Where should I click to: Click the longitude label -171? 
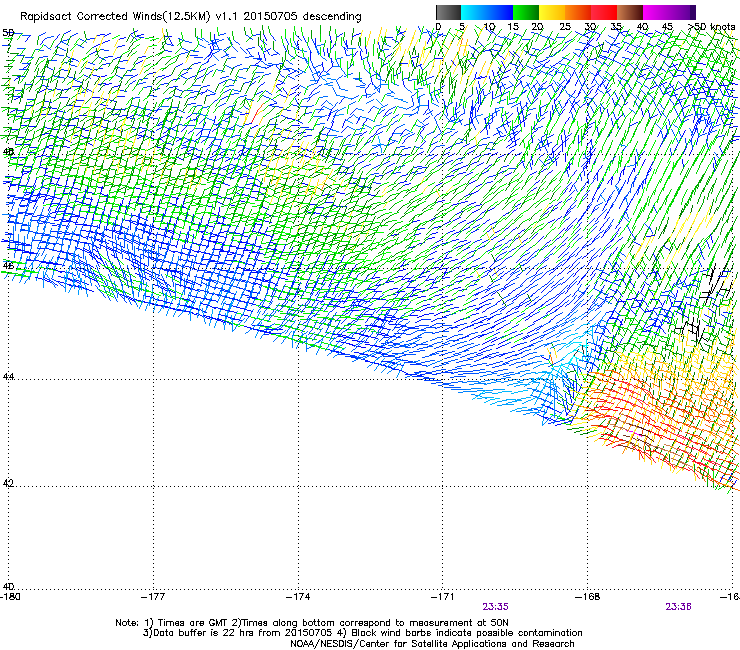click(x=443, y=597)
